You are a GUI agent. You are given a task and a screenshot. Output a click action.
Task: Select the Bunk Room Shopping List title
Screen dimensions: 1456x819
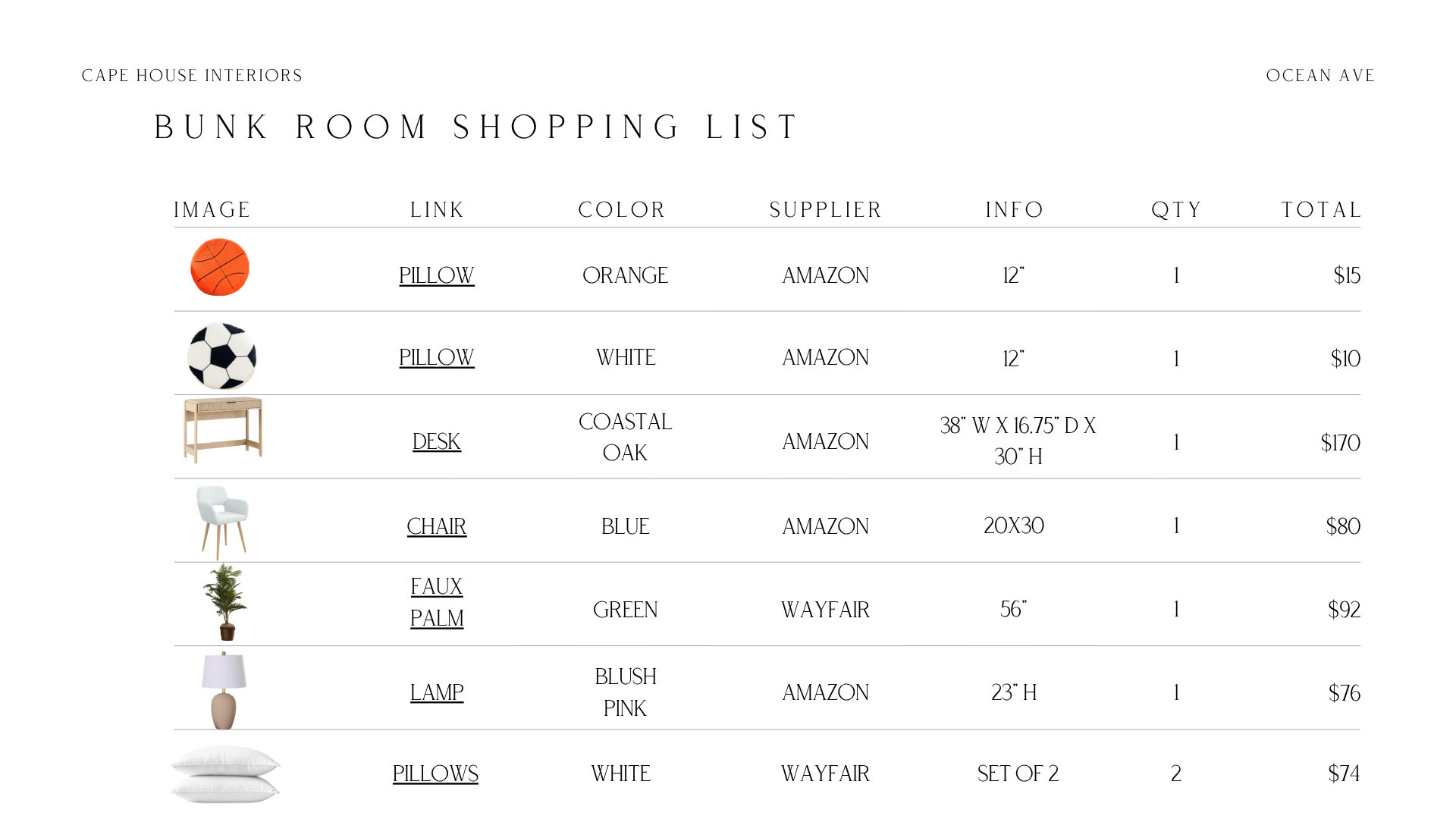[x=476, y=127]
